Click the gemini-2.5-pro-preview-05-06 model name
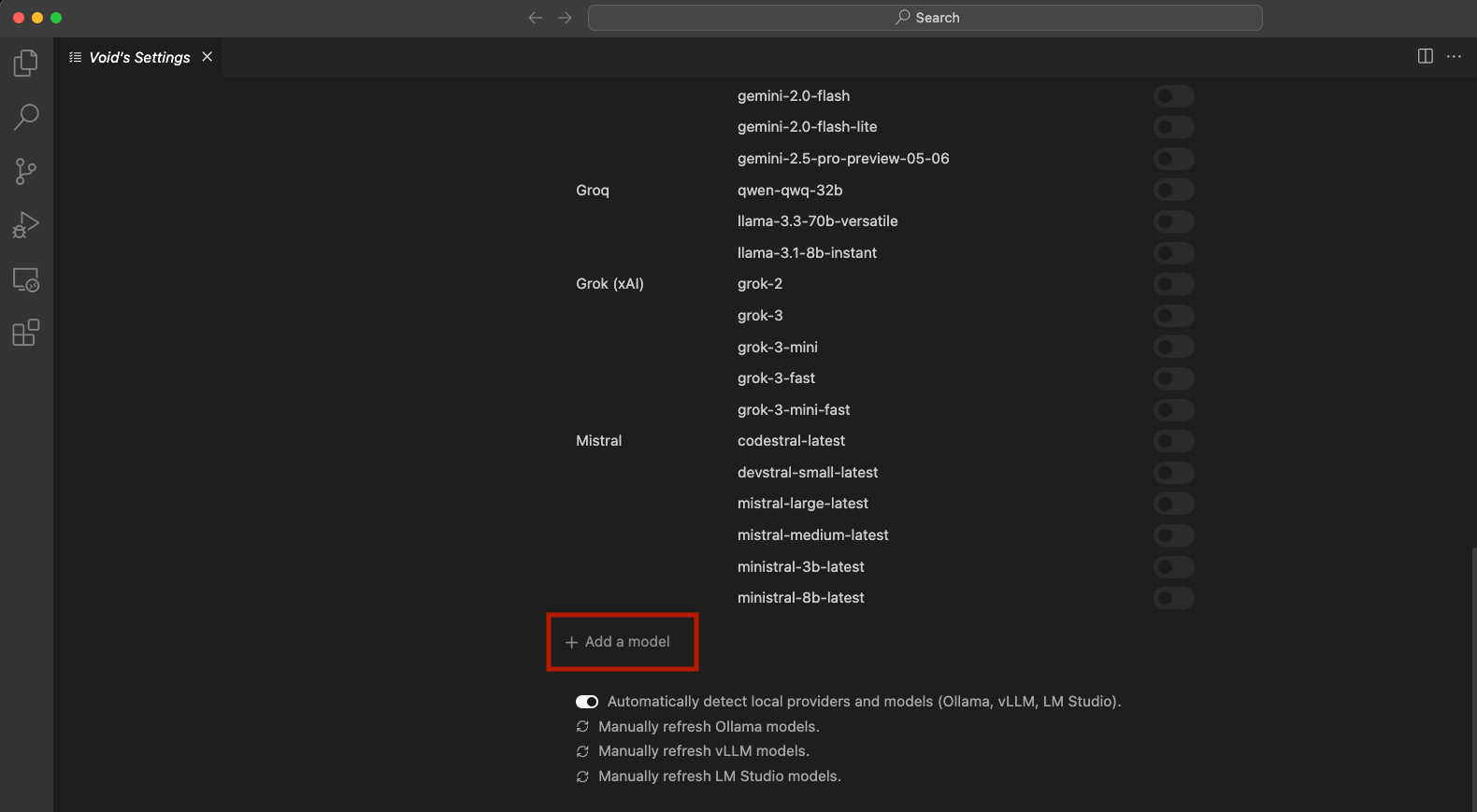 click(843, 159)
